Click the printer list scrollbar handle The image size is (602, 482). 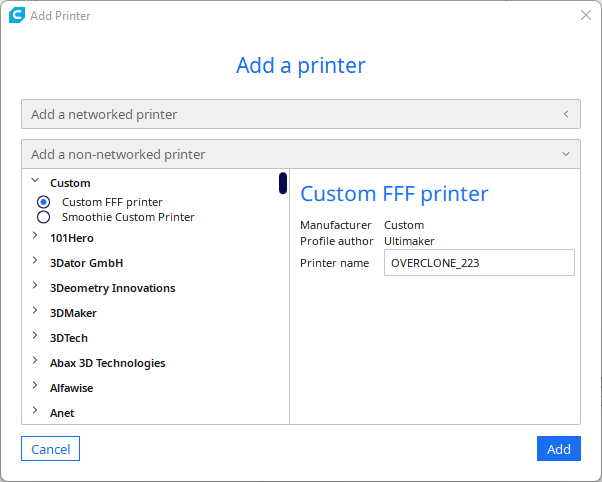283,183
